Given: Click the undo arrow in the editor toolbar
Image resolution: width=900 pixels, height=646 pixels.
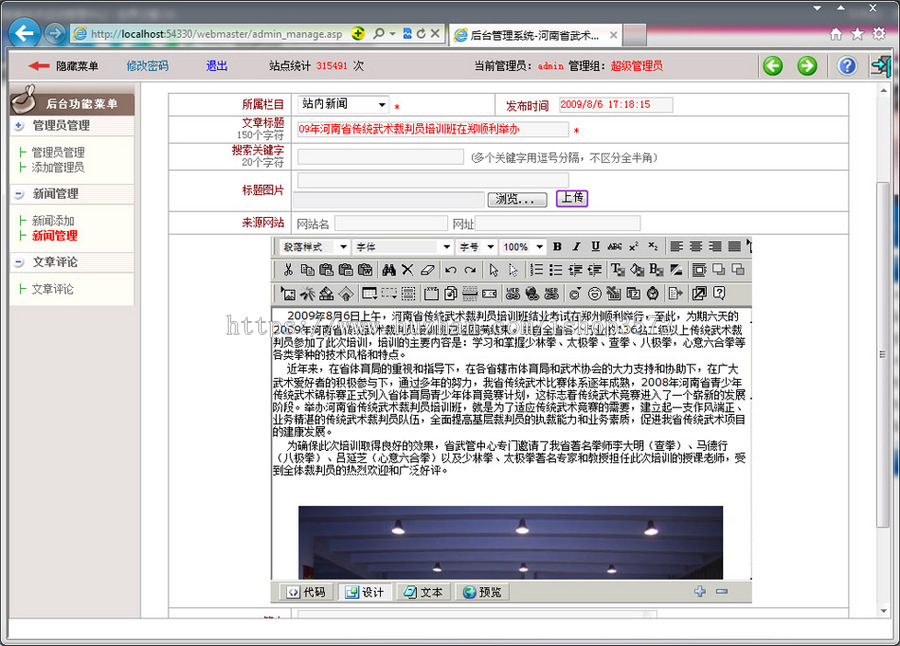Looking at the screenshot, I should coord(450,269).
